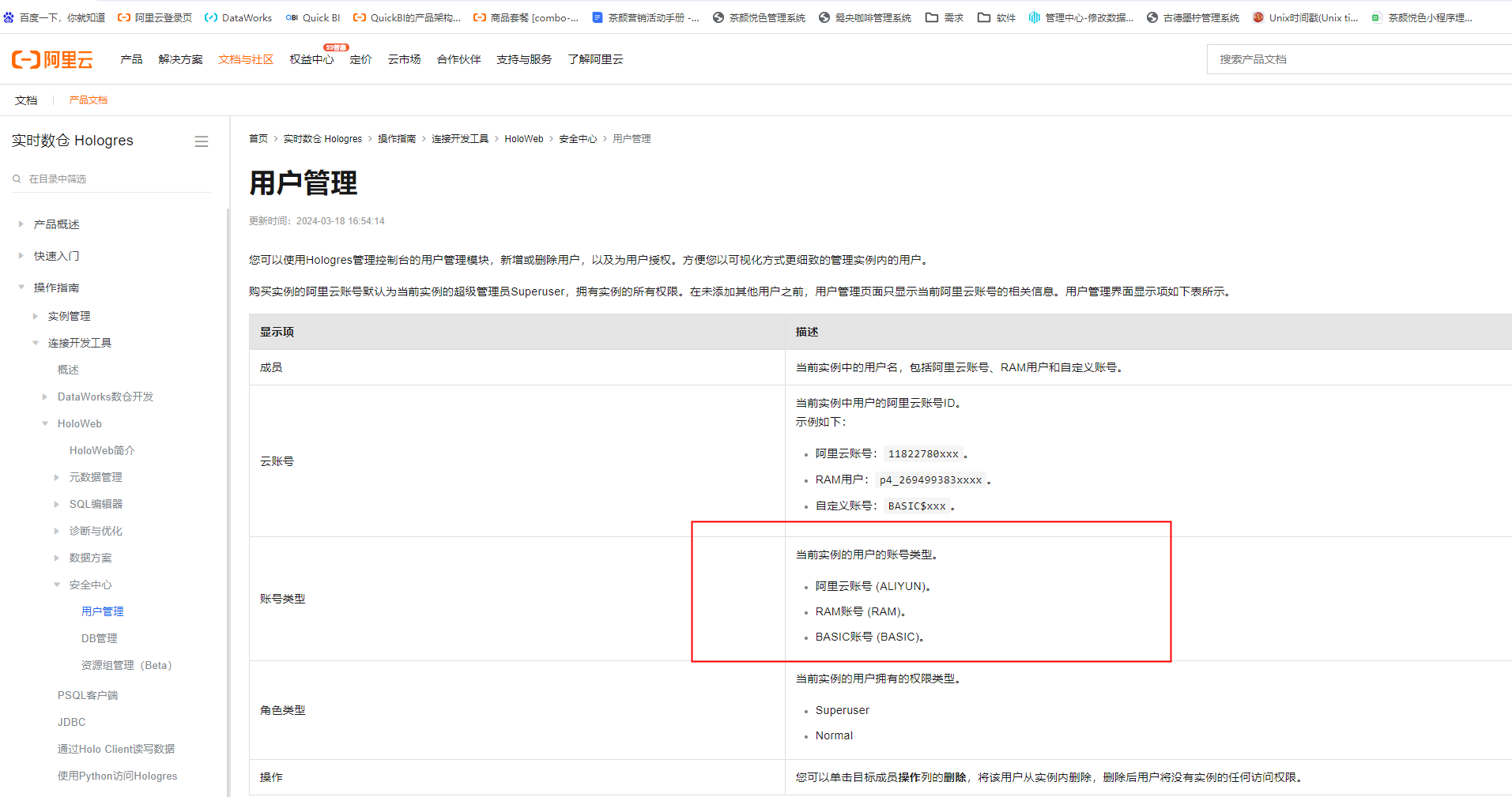Open the 管理中心-修改数据 bookmark
This screenshot has width=1512, height=797.
point(1080,17)
